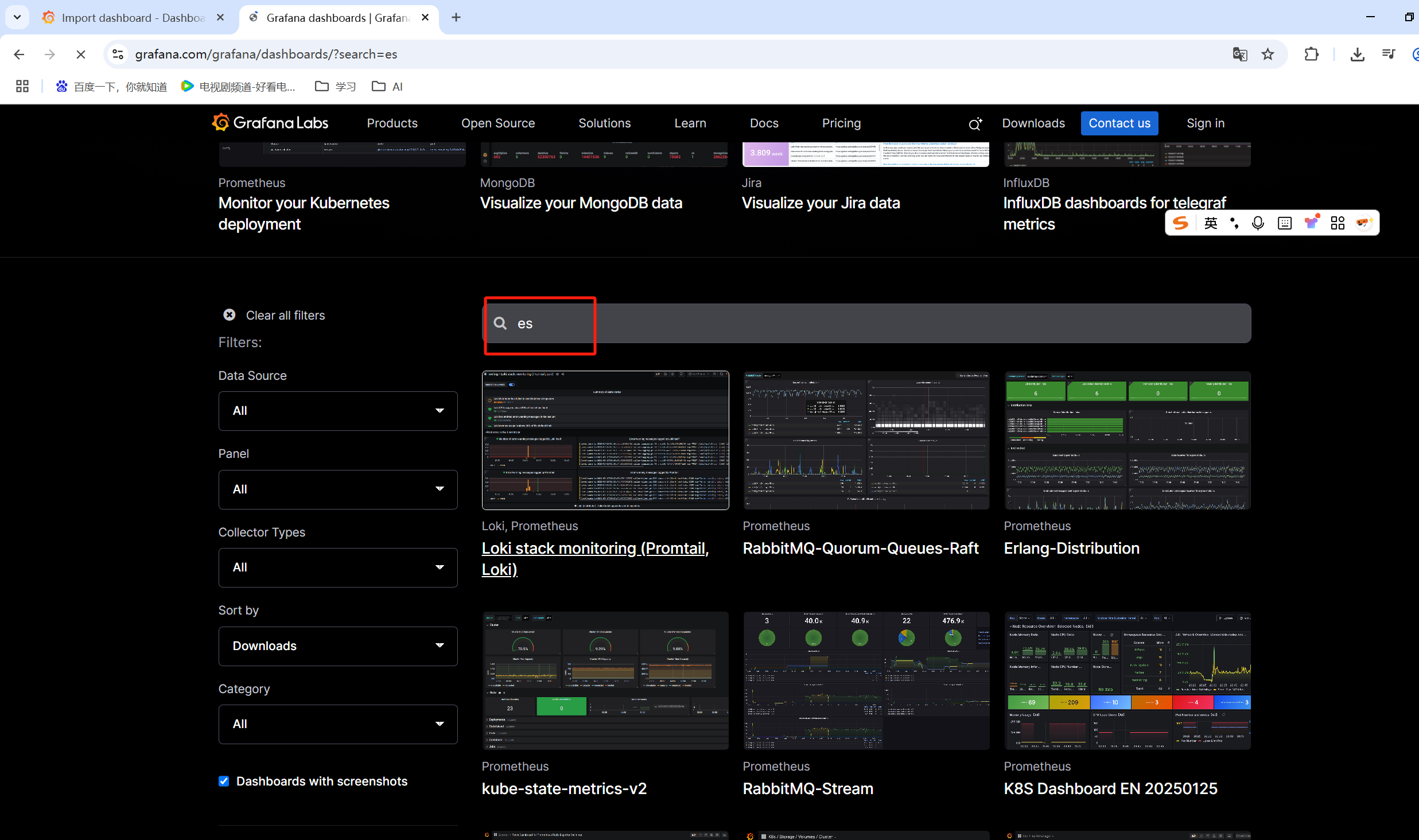Open Monitor your Kubernetes deployment
The width and height of the screenshot is (1419, 840).
[304, 213]
